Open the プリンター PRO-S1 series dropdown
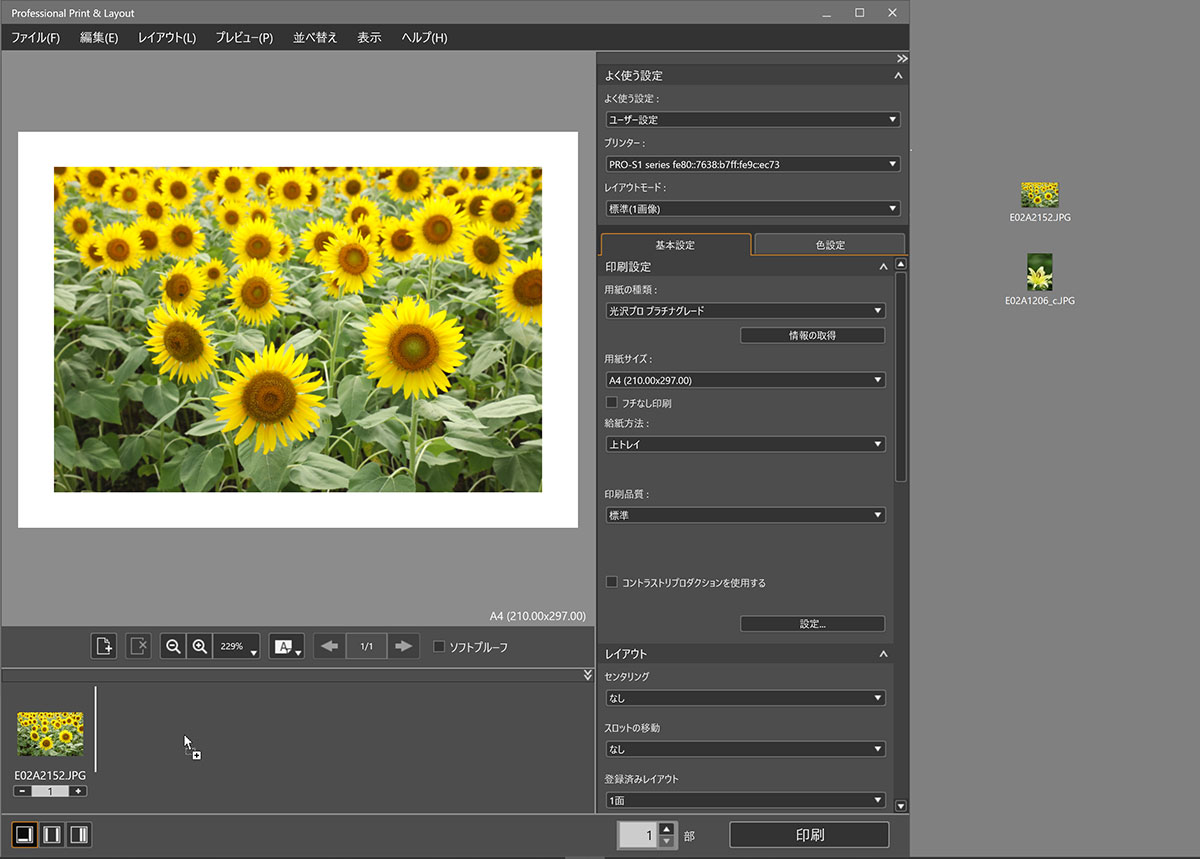This screenshot has height=859, width=1200. (x=752, y=164)
